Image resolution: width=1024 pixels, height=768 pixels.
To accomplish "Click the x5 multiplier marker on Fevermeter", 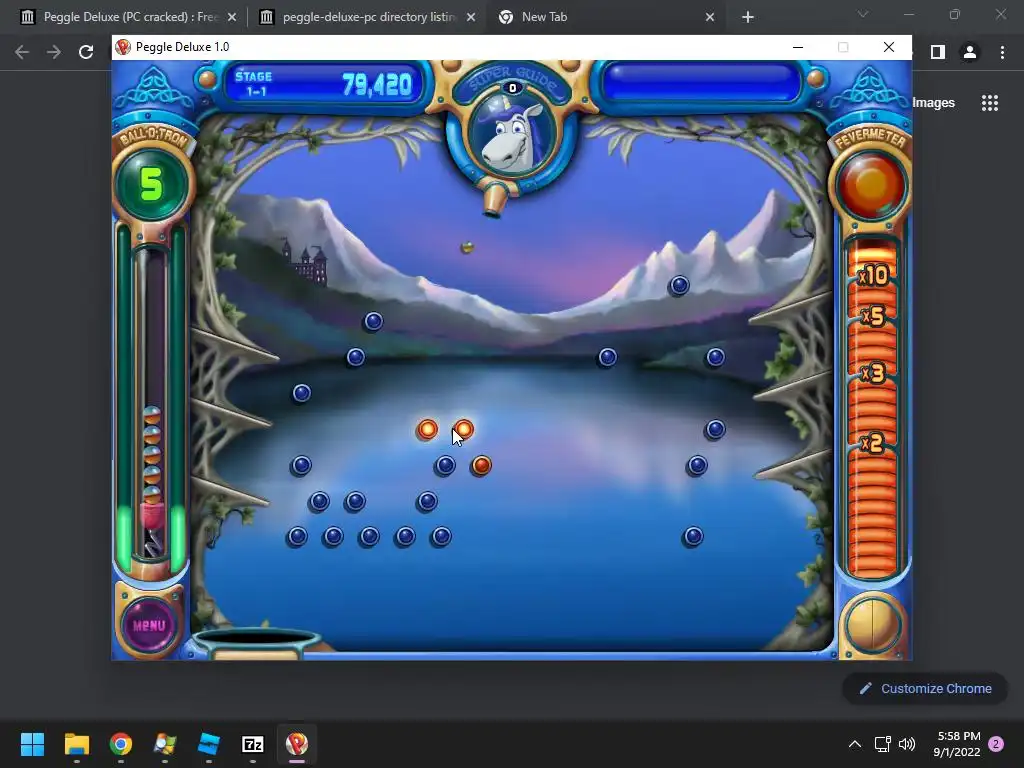I will click(x=873, y=317).
